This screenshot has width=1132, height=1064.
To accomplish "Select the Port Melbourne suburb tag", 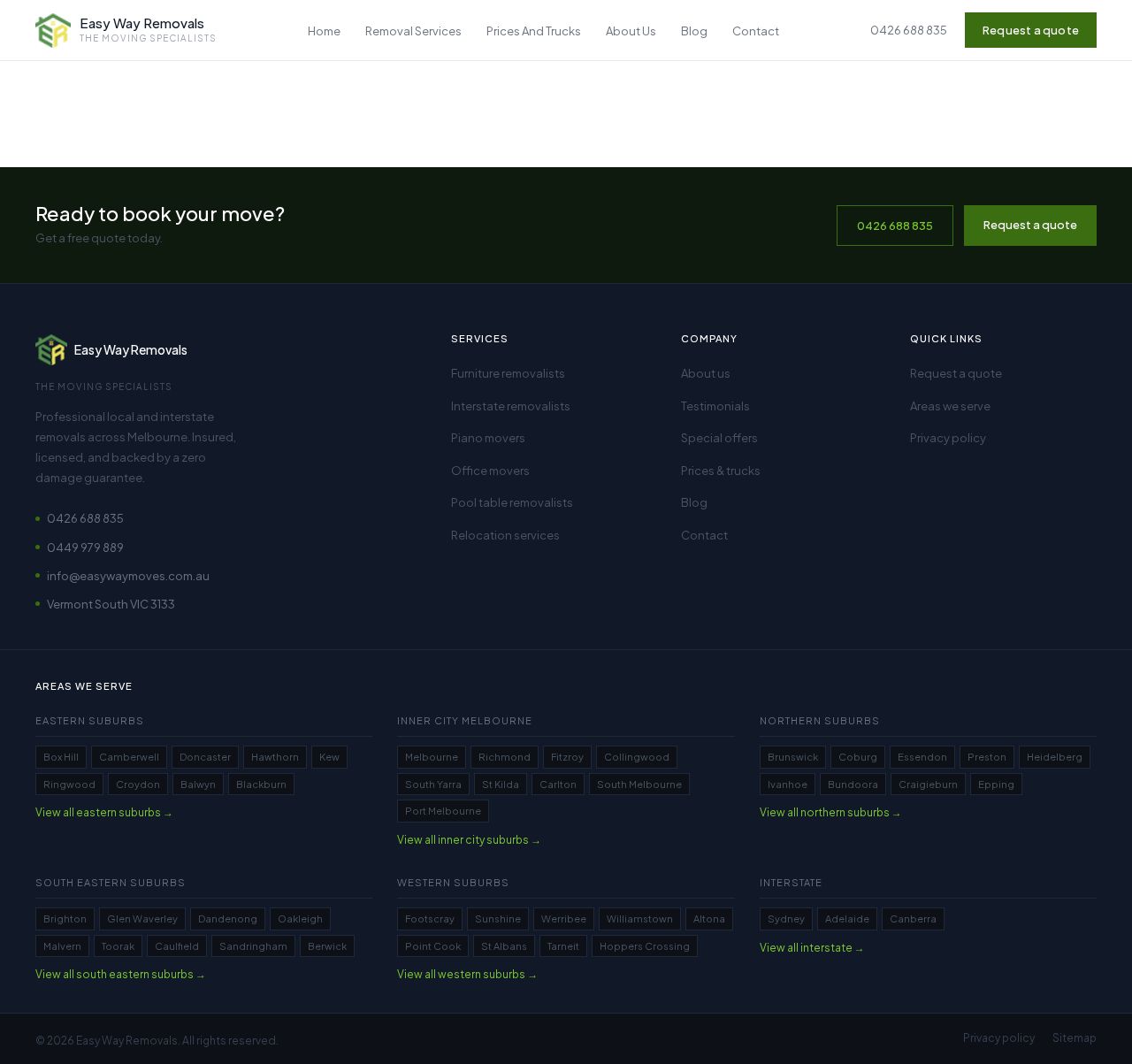I will point(443,811).
